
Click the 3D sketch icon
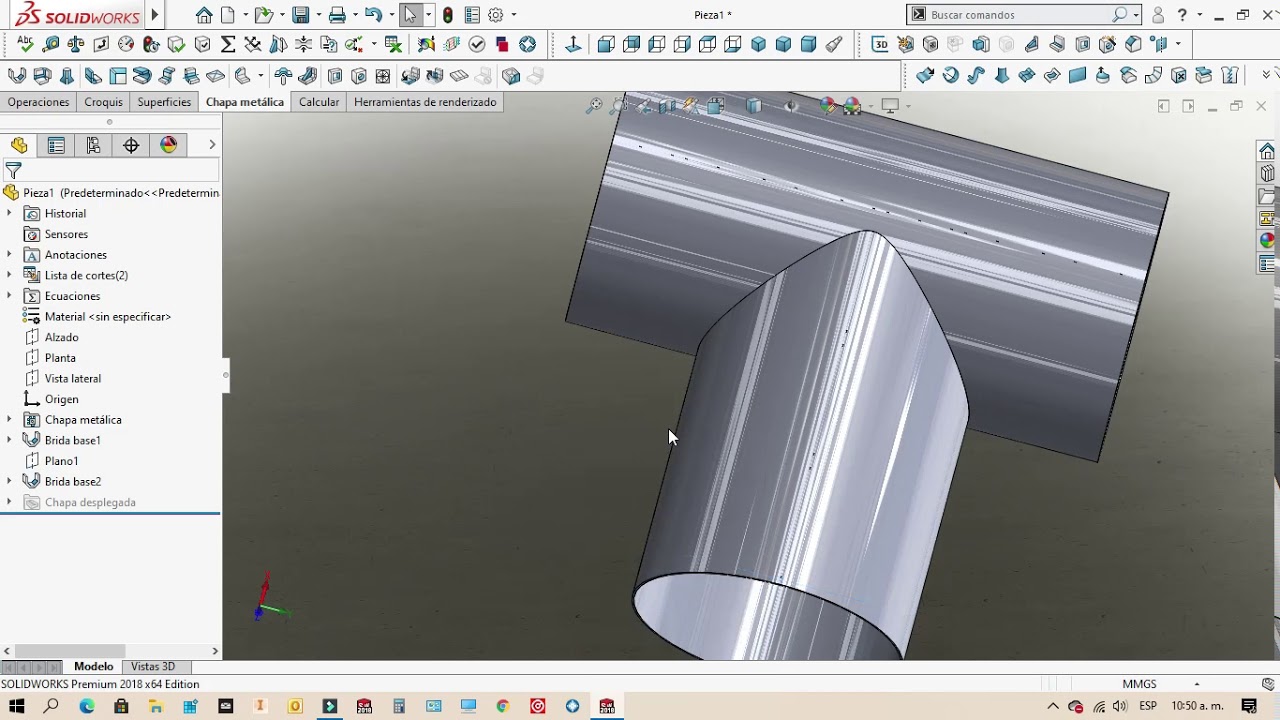pos(880,44)
